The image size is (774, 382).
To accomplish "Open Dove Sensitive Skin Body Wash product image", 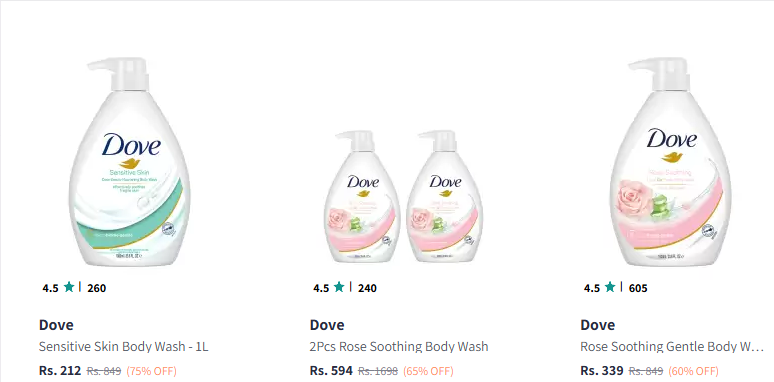I will coord(130,162).
